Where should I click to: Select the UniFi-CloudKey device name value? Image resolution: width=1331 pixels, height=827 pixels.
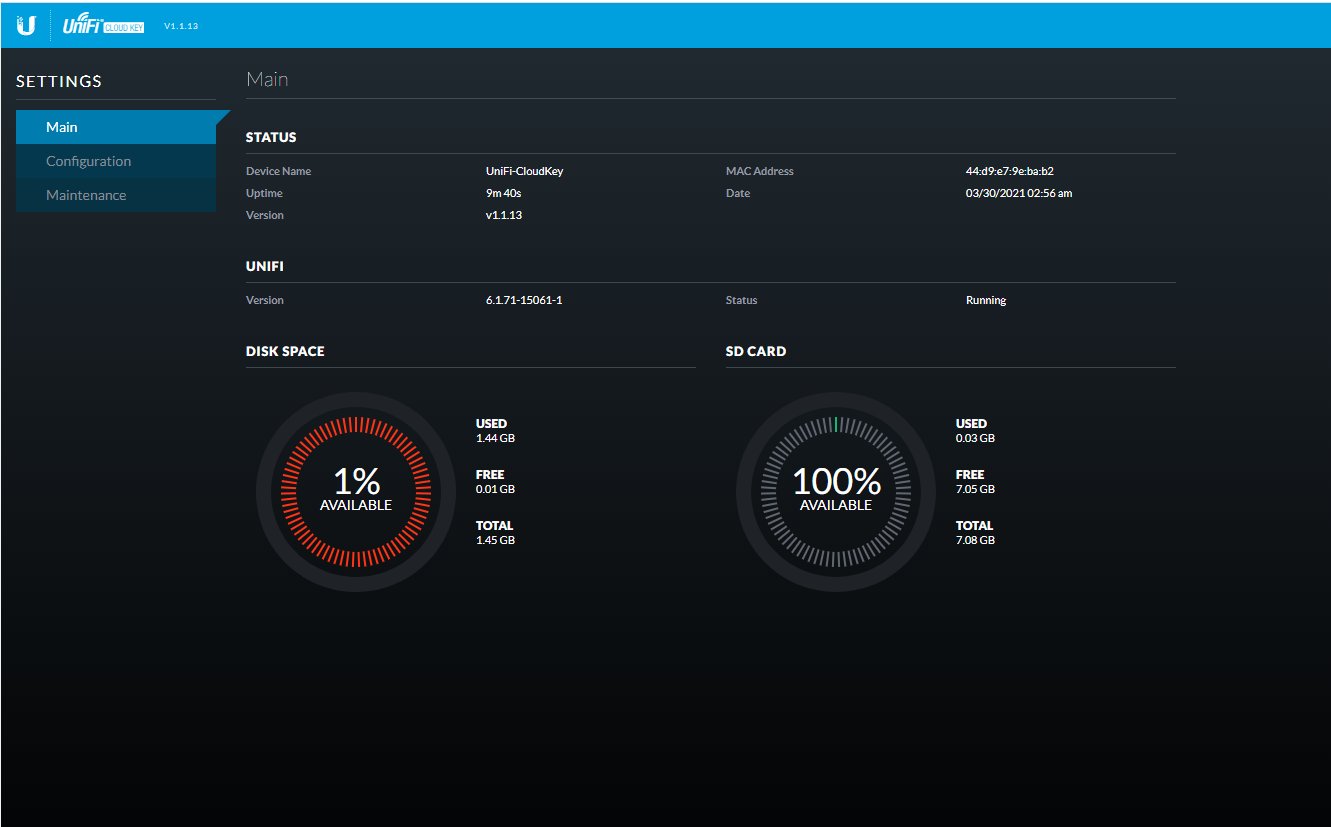(x=524, y=171)
